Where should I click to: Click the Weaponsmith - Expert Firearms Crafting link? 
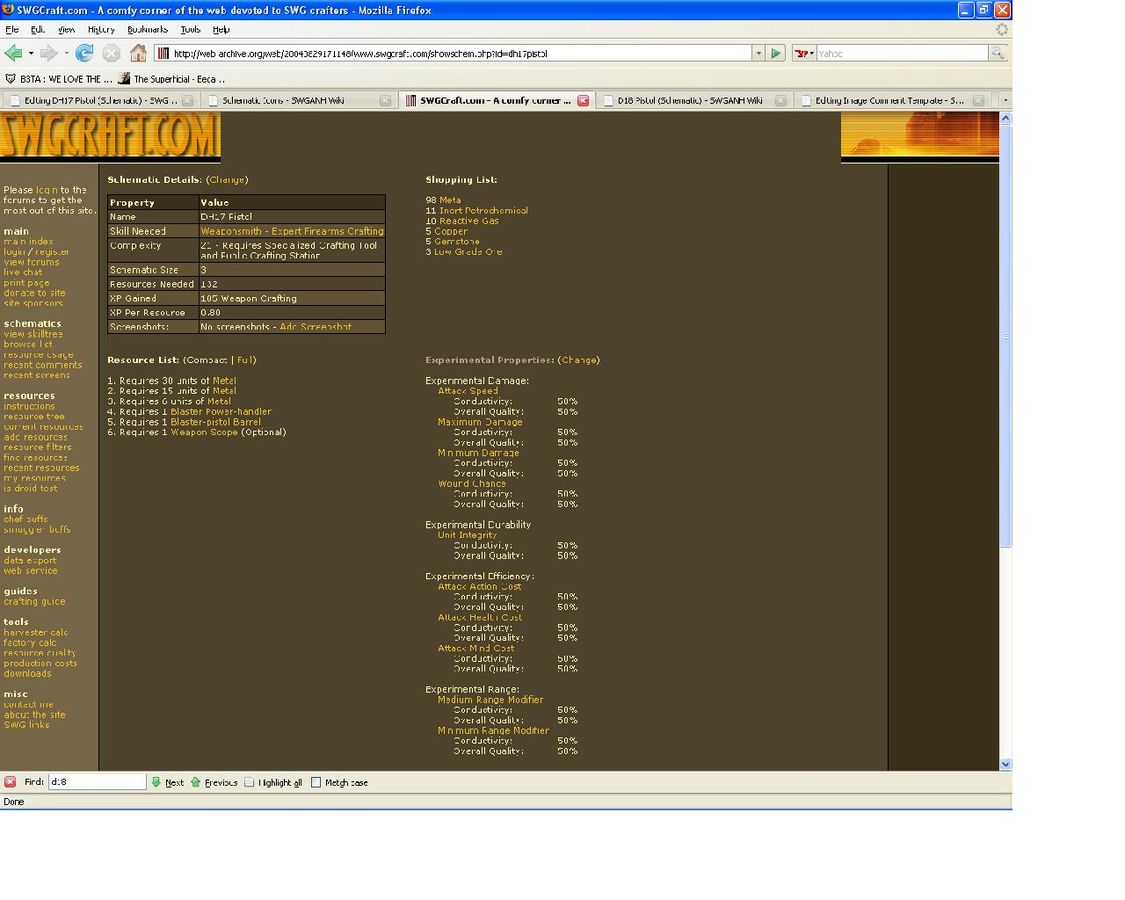[292, 231]
